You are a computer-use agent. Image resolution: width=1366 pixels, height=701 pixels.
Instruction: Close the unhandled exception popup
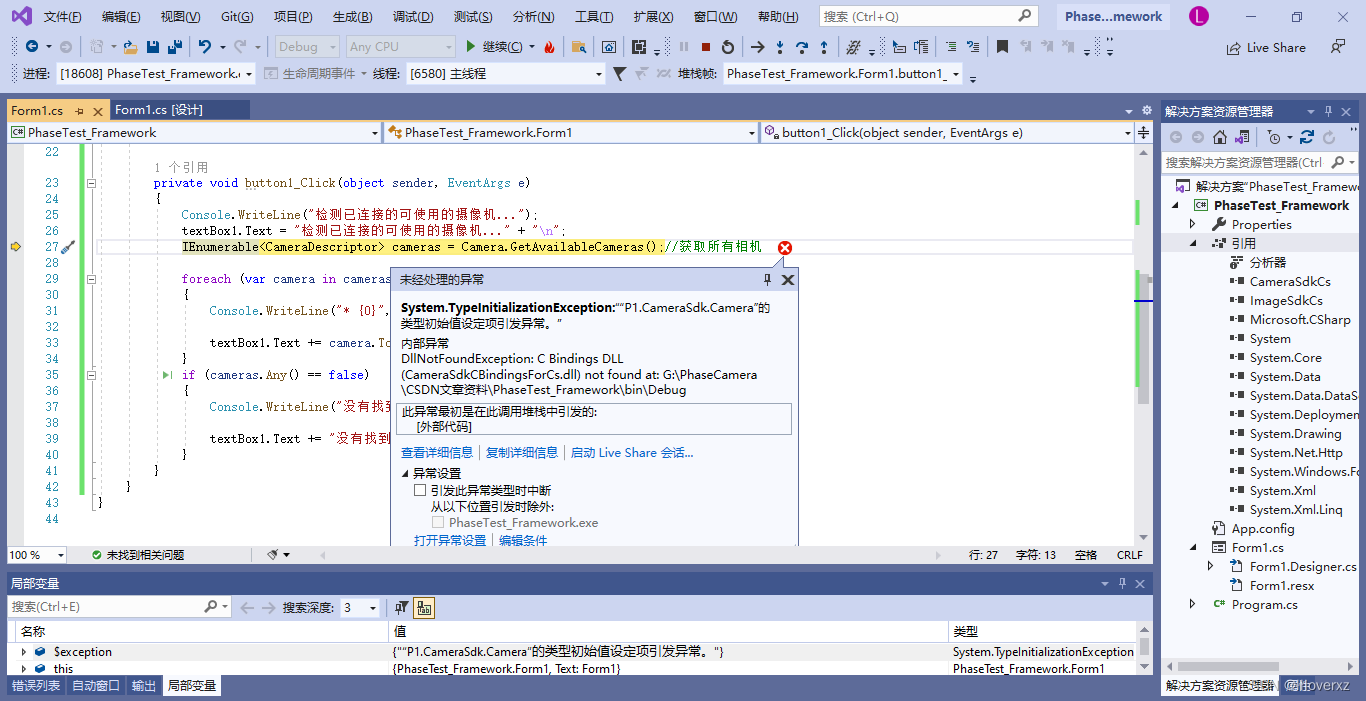pyautogui.click(x=787, y=280)
